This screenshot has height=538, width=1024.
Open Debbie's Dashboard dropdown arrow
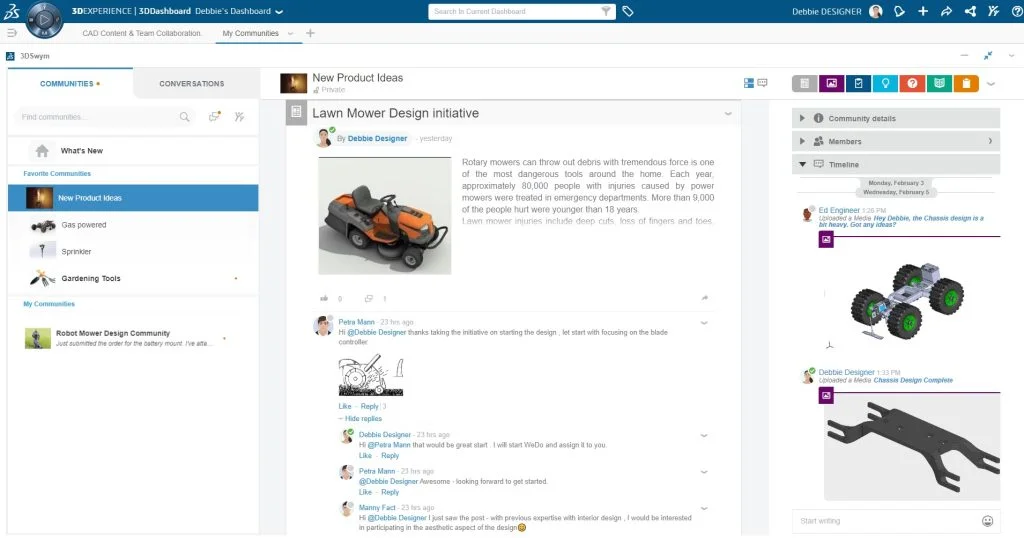[279, 12]
